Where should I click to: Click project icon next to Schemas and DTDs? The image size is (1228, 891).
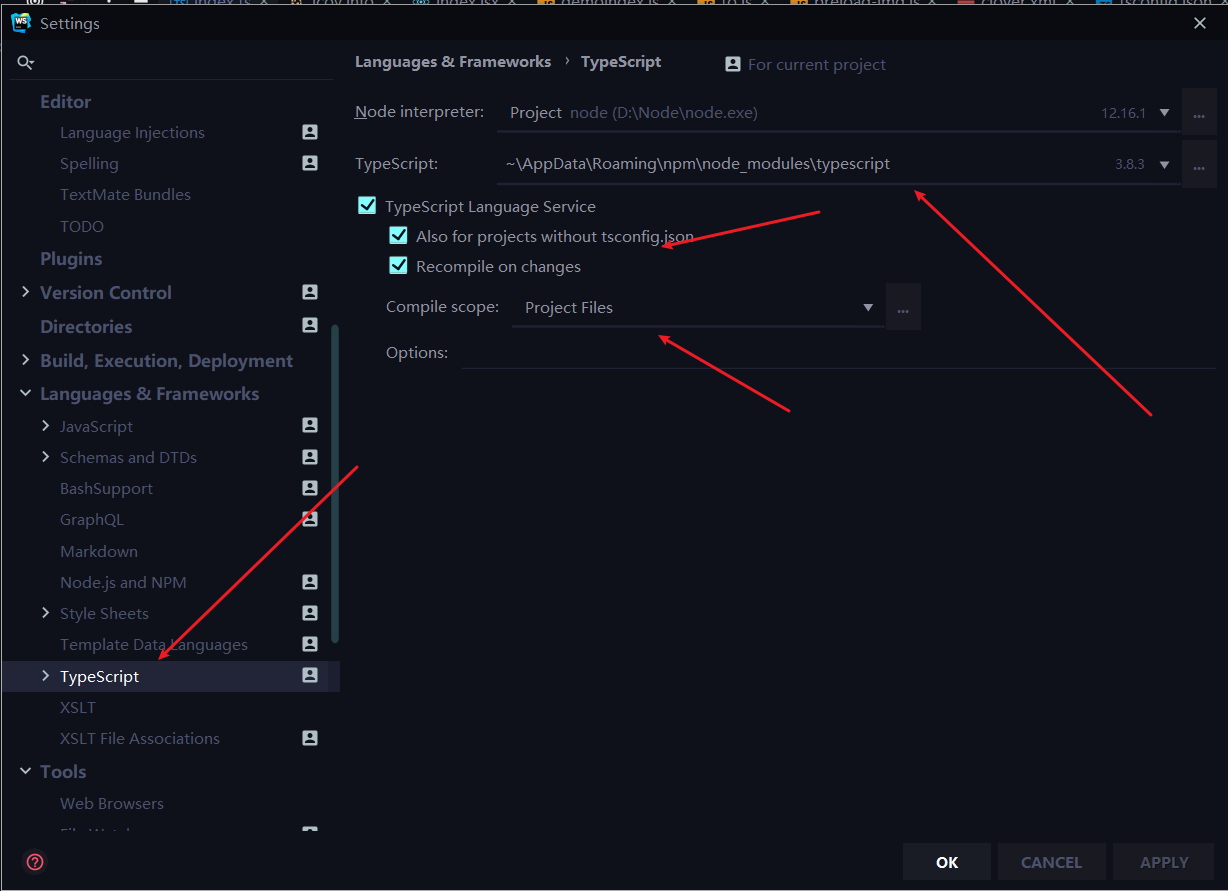[310, 457]
